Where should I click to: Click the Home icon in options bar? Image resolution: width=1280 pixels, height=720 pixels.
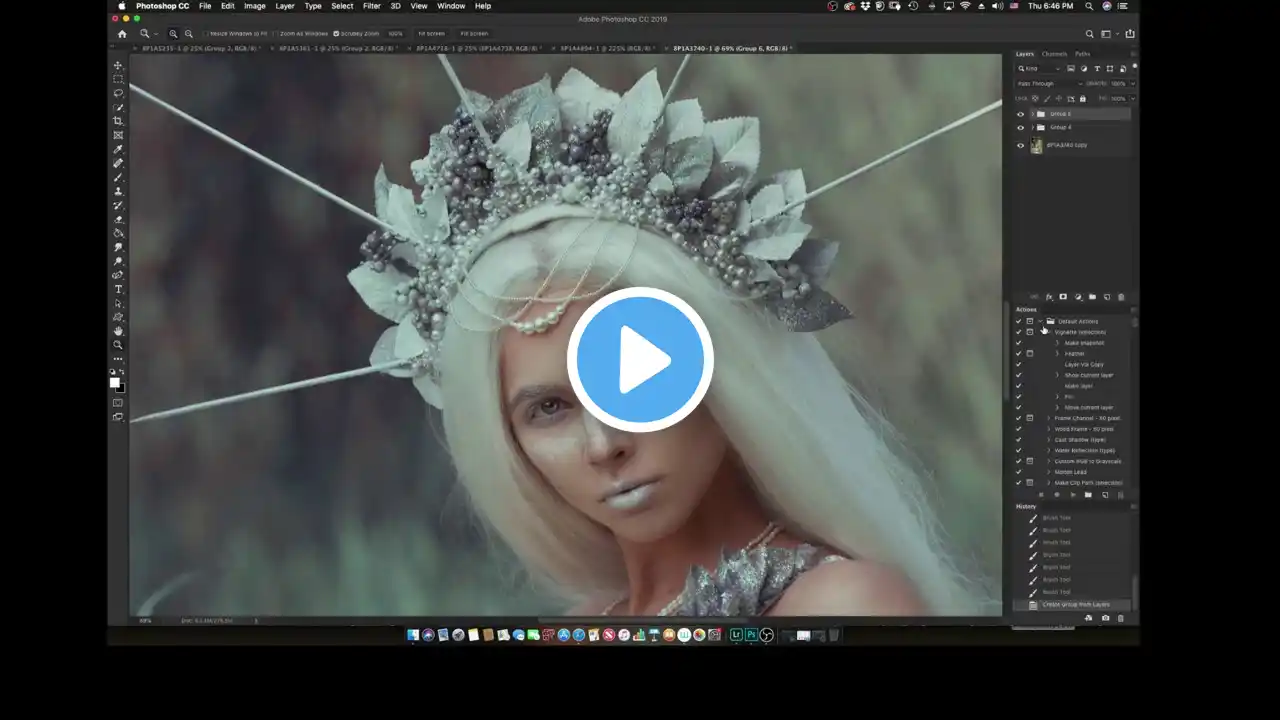pos(122,33)
